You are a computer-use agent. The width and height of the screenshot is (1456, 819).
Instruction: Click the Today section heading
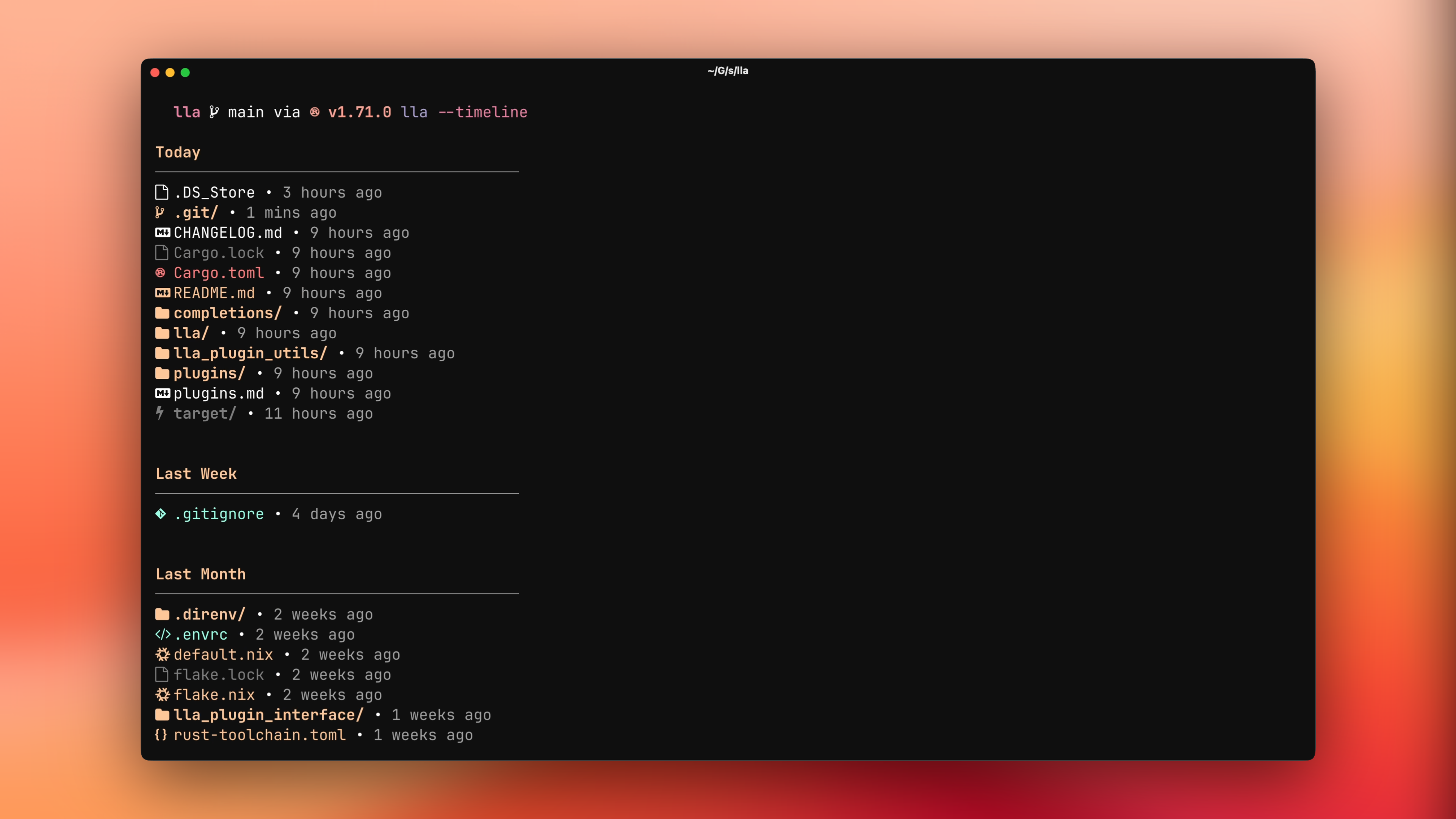(x=178, y=152)
